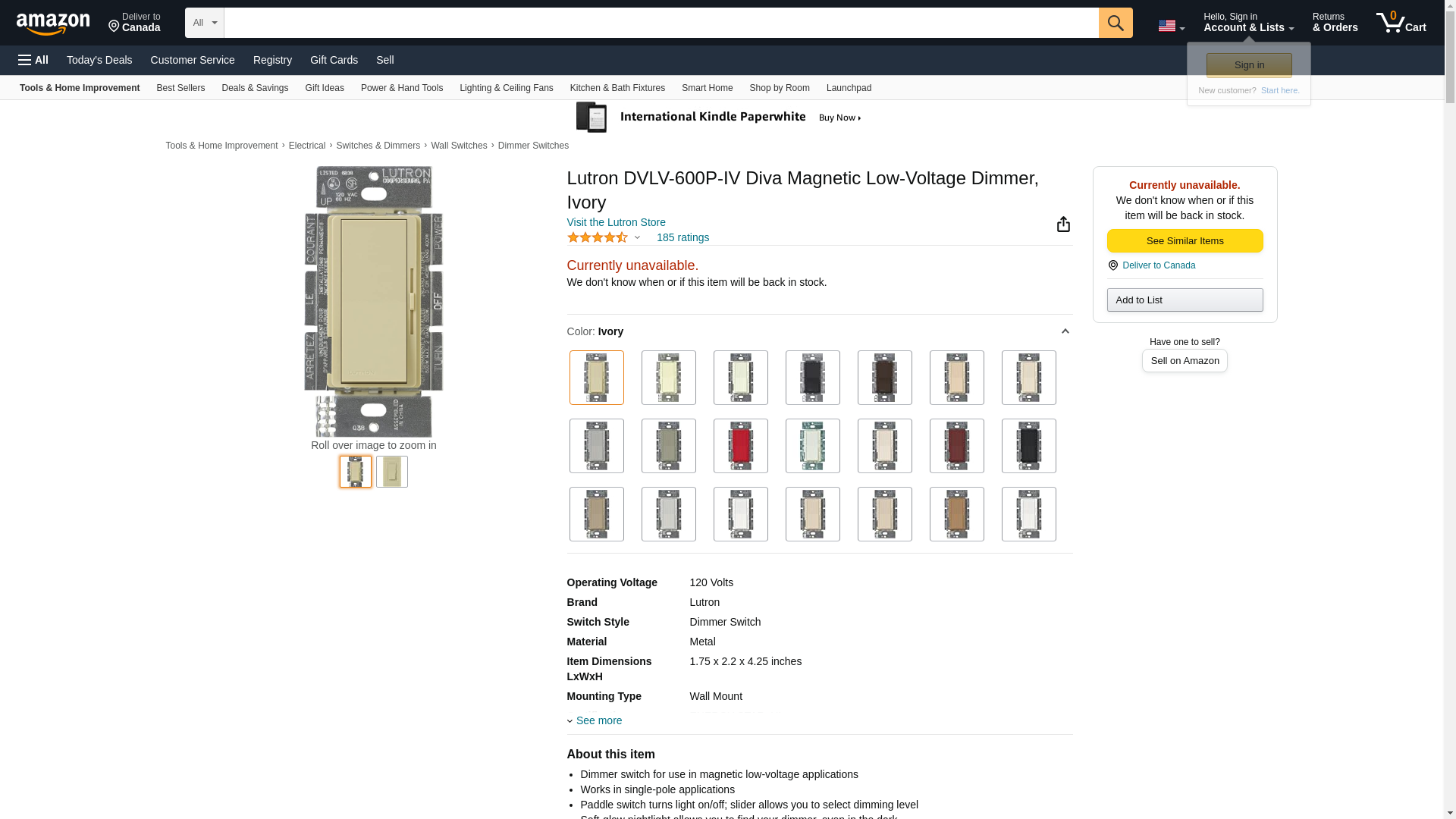Select the red color dimmer swatch
Screen dimensions: 1456x819
coord(740,446)
